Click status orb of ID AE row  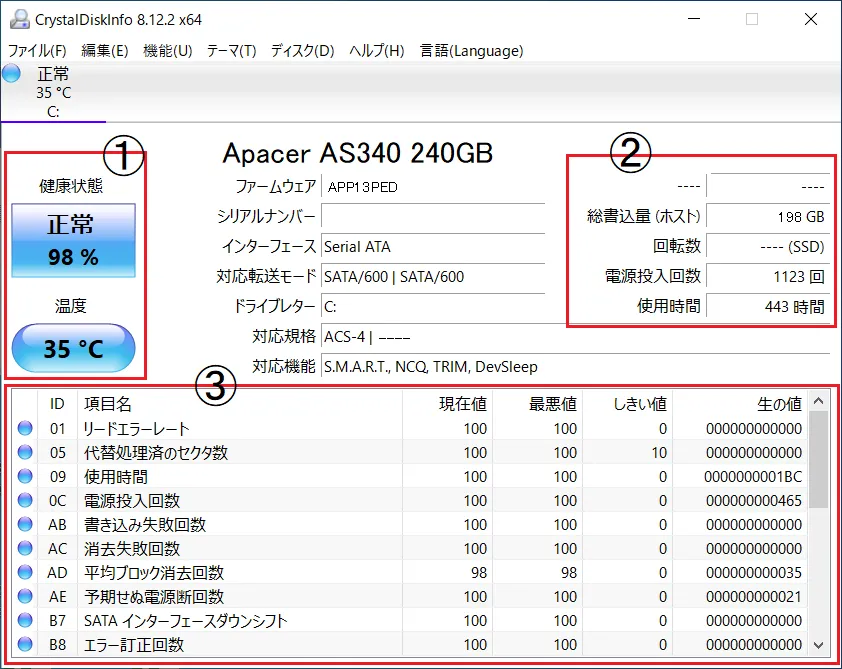tap(25, 595)
